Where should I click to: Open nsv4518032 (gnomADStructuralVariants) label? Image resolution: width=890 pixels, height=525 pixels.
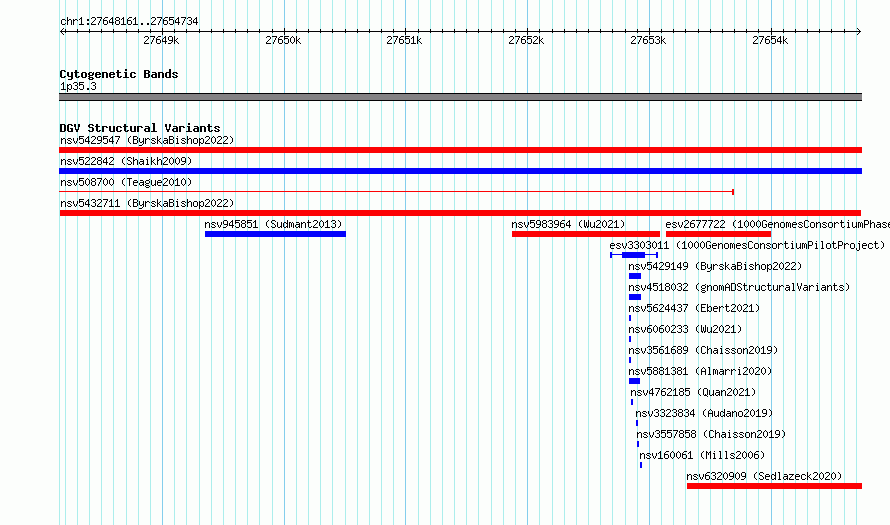point(739,287)
